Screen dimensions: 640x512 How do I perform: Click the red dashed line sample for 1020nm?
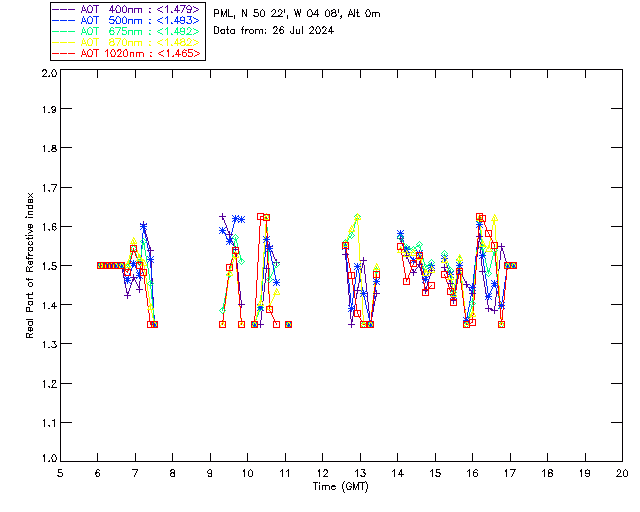click(64, 53)
